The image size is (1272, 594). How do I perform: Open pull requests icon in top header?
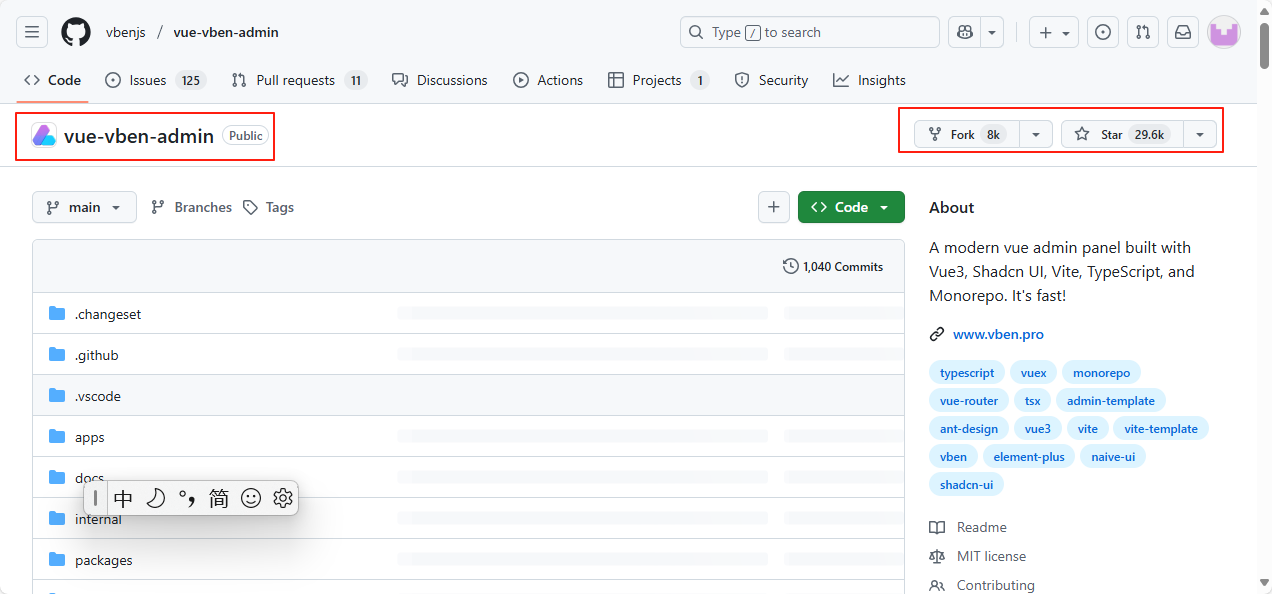point(1143,32)
